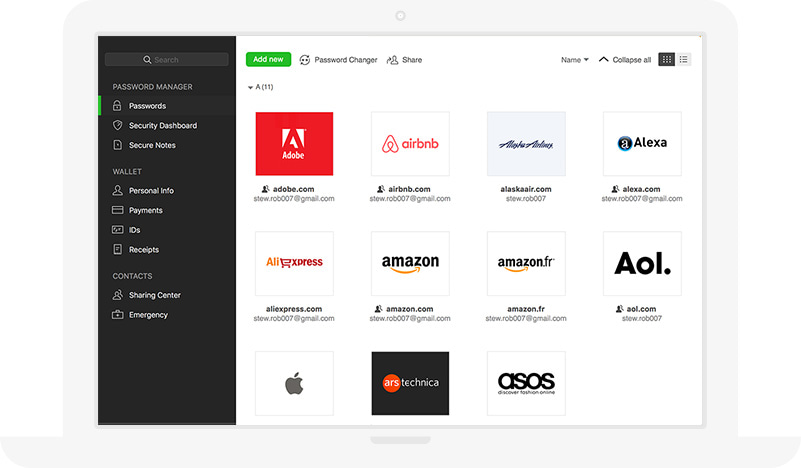The width and height of the screenshot is (801, 468).
Task: Open the Alexa password tile
Action: click(642, 144)
